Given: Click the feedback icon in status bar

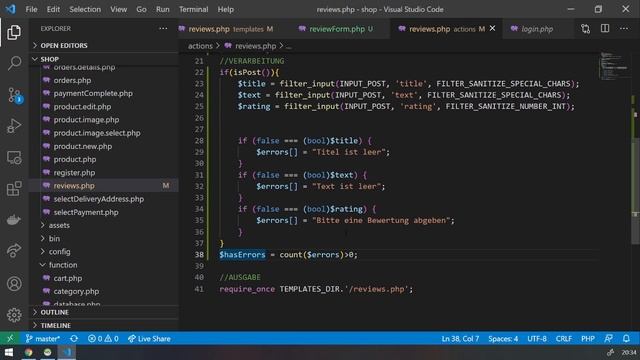Looking at the screenshot, I should coord(608,339).
